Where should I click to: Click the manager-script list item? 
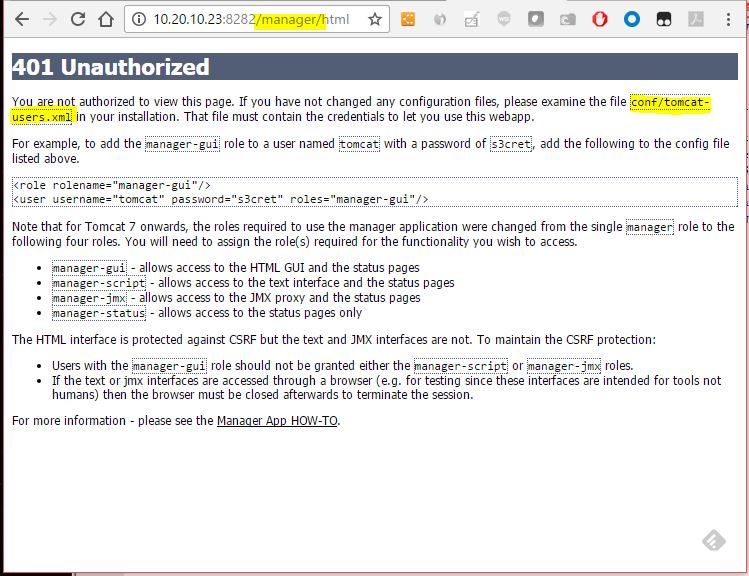point(98,283)
